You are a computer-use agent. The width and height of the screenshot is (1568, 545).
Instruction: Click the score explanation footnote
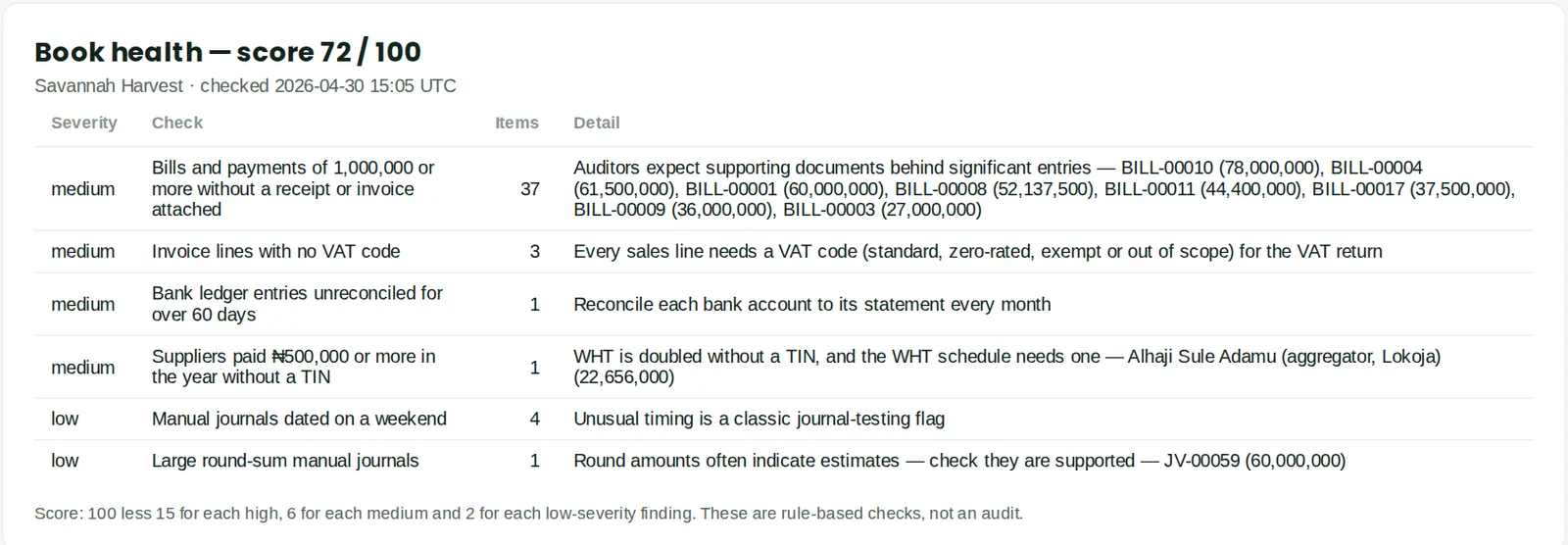click(528, 514)
